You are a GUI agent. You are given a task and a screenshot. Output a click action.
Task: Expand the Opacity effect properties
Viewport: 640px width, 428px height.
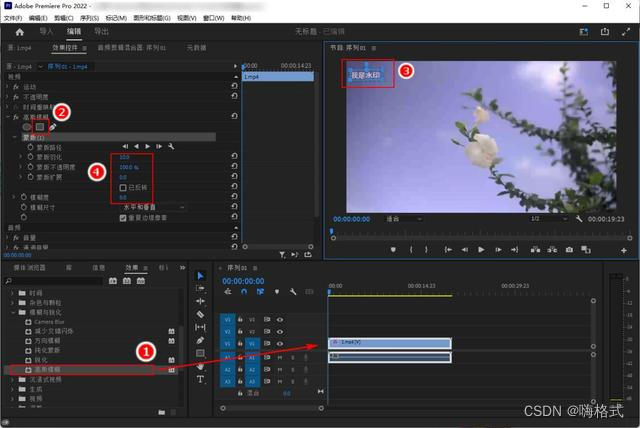[x=7, y=97]
